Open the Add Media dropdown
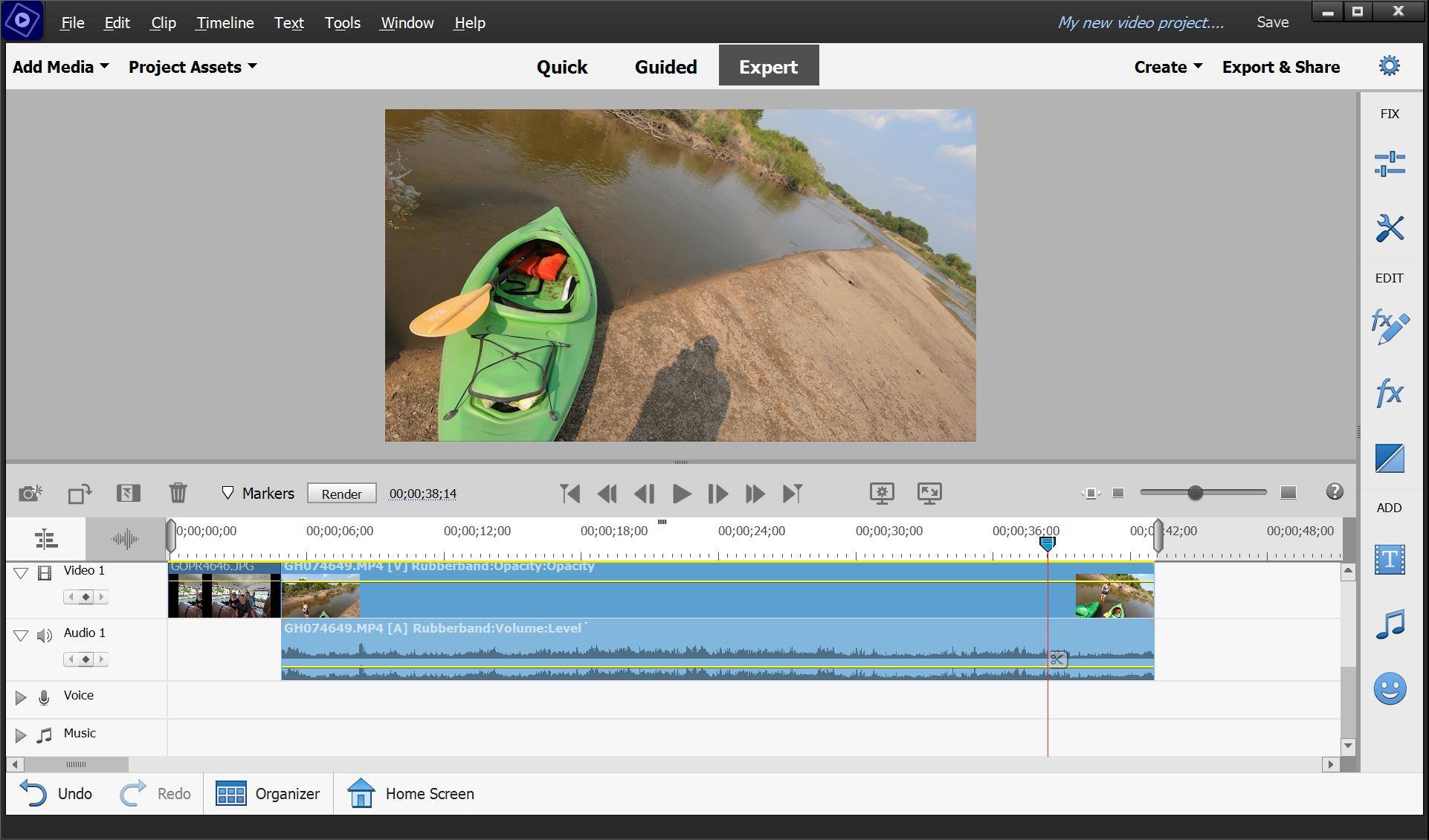Screen dimensions: 1429x840 coord(61,67)
